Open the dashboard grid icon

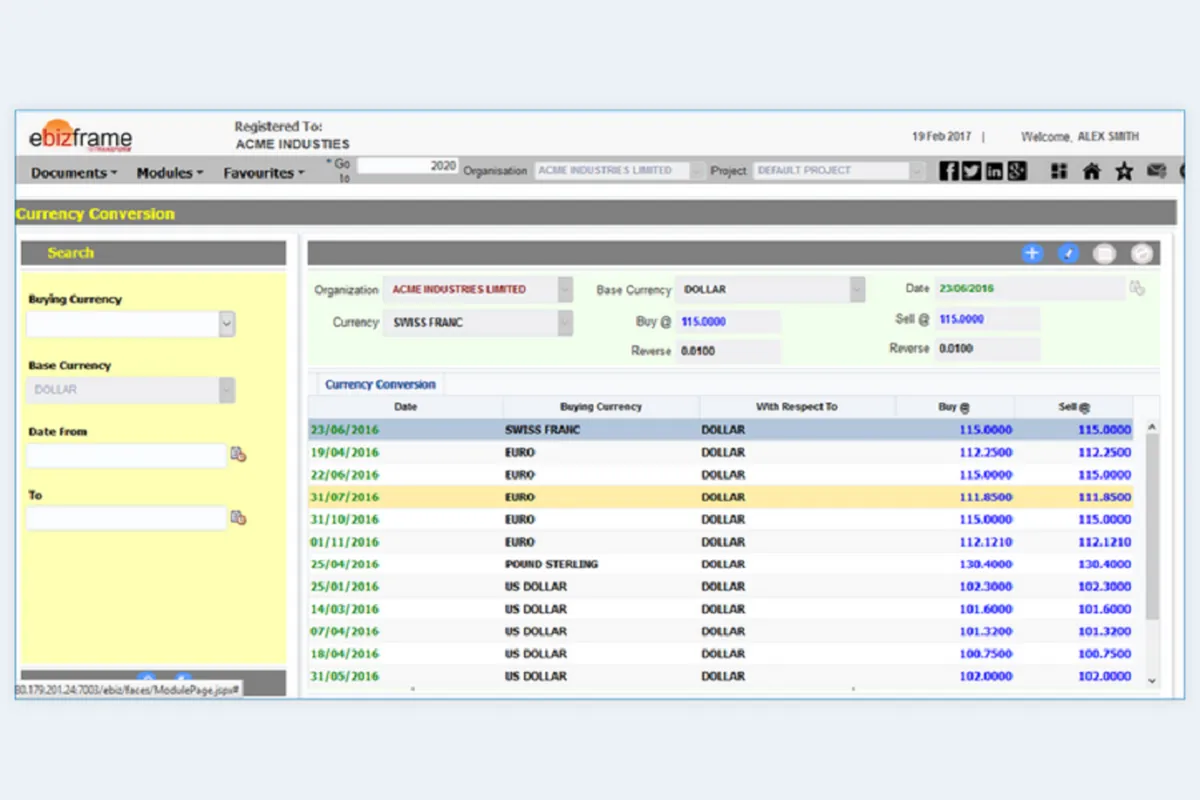click(x=1059, y=171)
